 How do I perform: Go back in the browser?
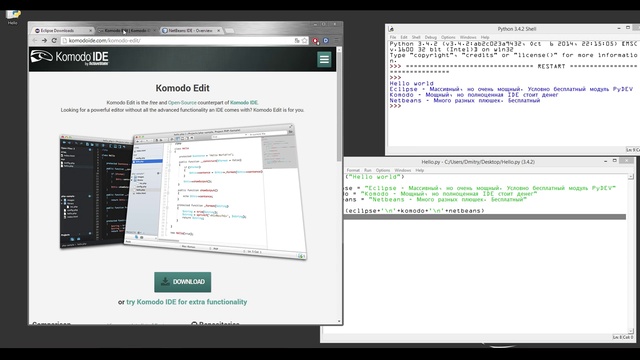35,40
